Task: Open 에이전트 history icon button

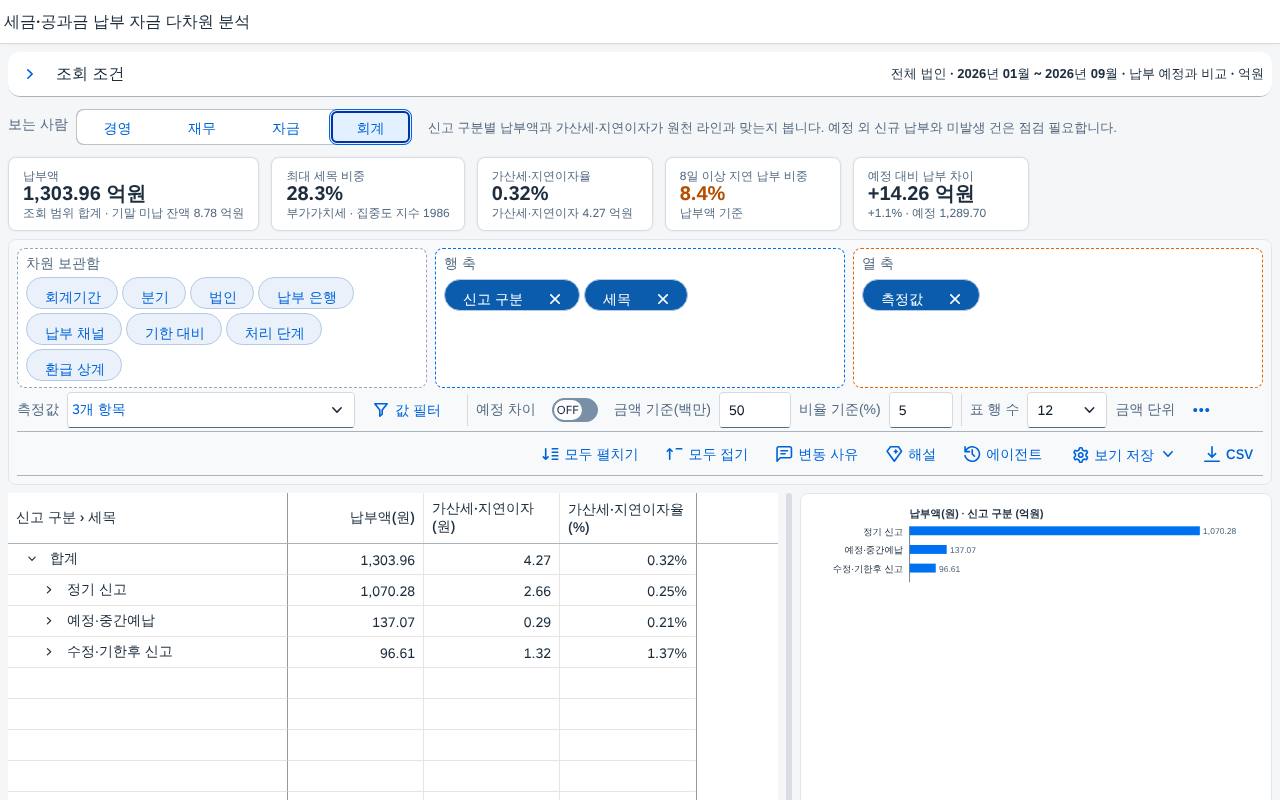Action: (1003, 454)
